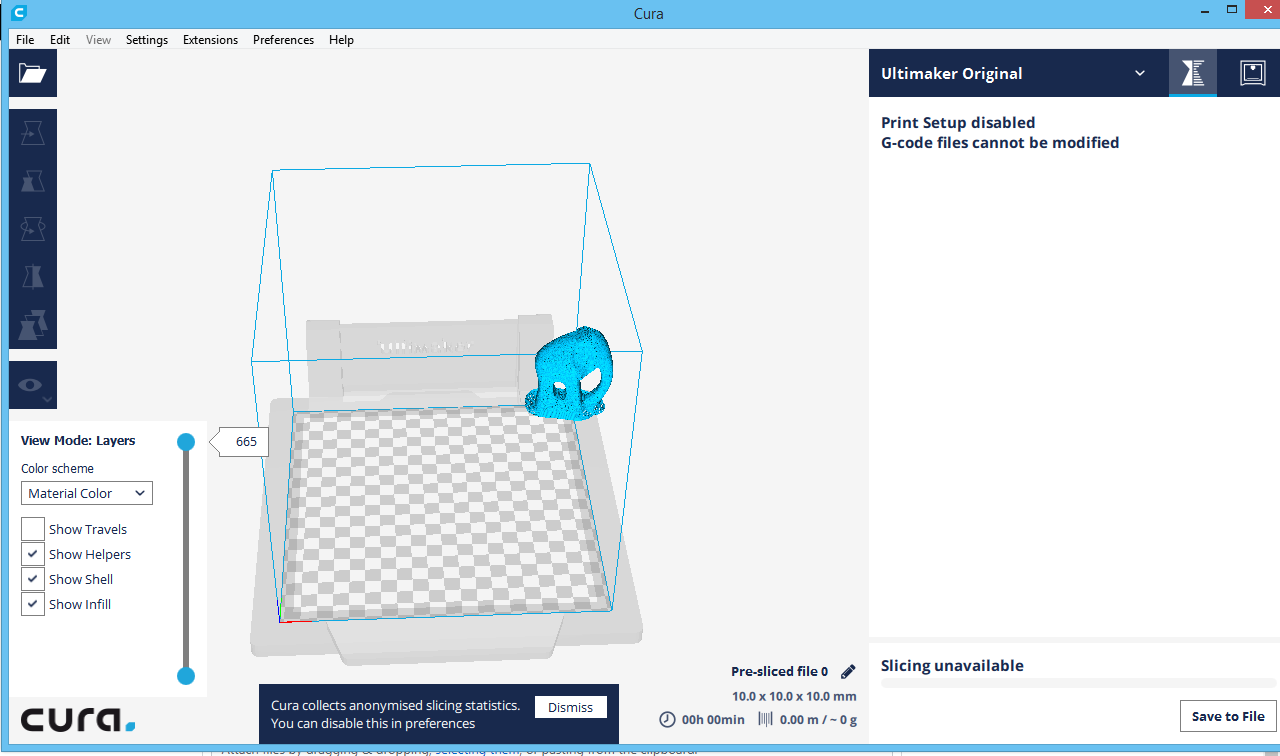
Task: Dismiss the slicing statistics notification
Action: tap(570, 707)
